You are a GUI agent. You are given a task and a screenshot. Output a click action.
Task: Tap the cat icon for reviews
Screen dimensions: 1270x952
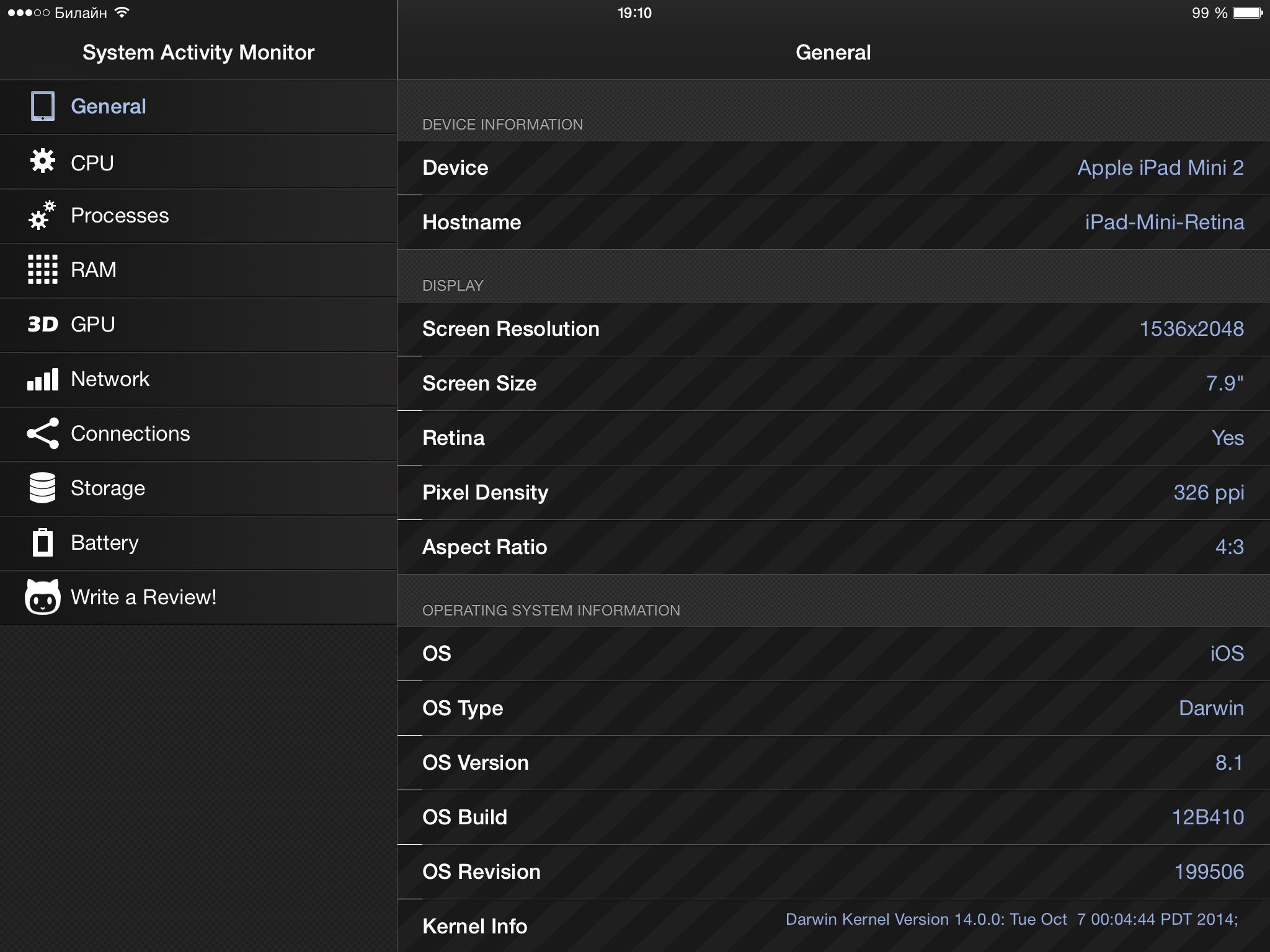(x=43, y=597)
